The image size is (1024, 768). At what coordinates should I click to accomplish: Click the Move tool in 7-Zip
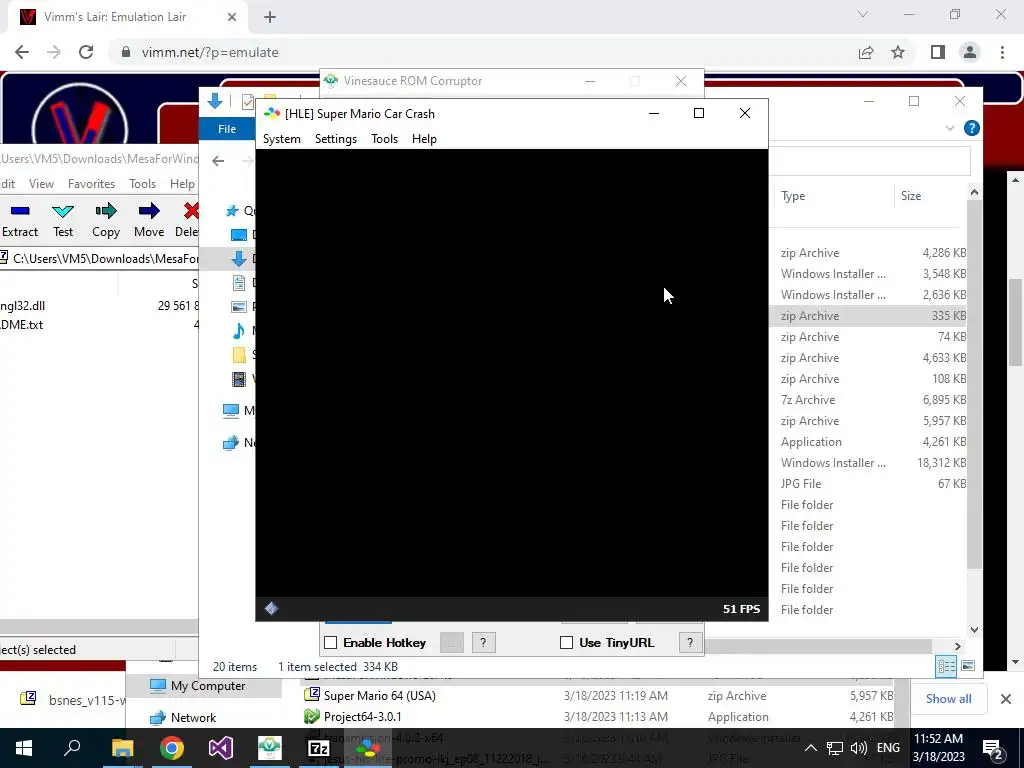pos(149,220)
